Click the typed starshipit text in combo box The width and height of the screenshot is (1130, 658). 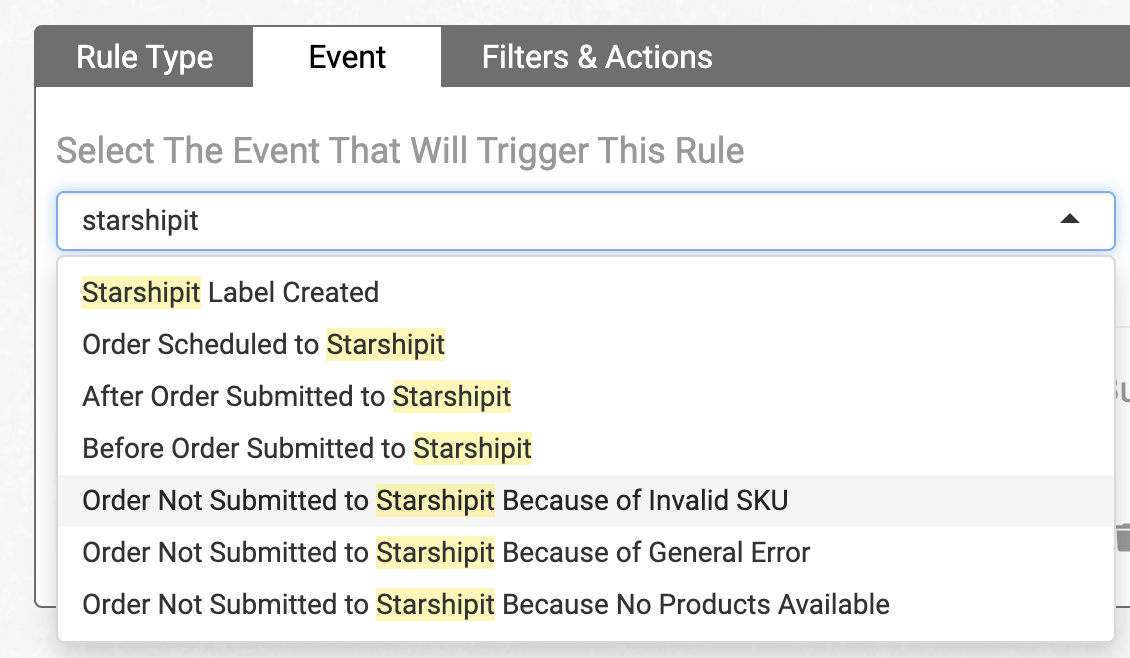pos(140,221)
